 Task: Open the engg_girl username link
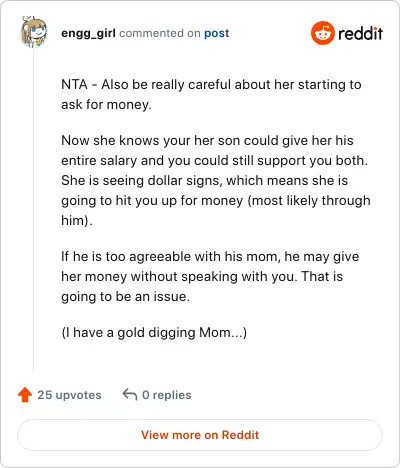pos(88,33)
